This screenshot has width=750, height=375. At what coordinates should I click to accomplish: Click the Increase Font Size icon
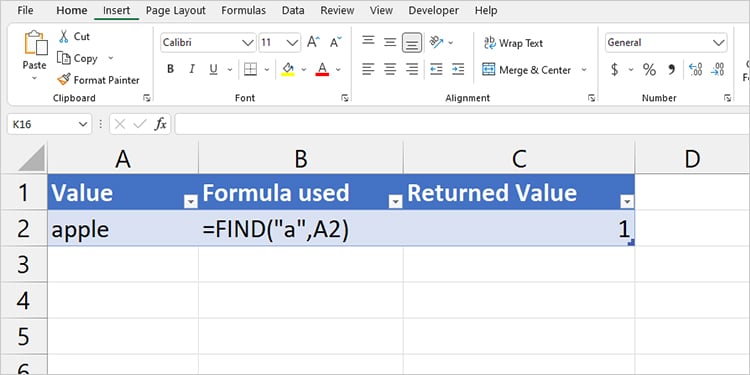point(313,42)
